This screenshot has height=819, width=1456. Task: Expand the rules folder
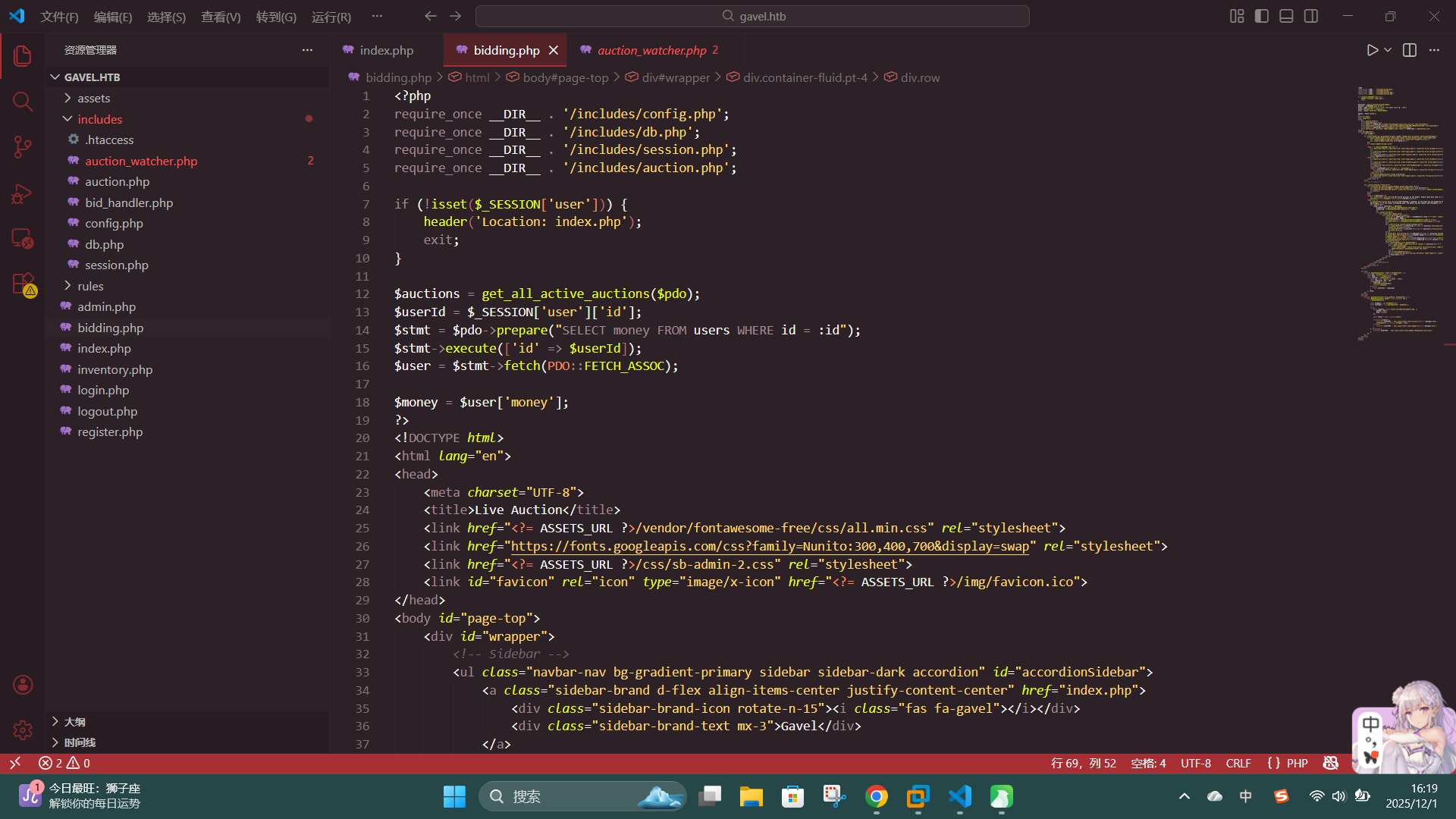point(90,286)
